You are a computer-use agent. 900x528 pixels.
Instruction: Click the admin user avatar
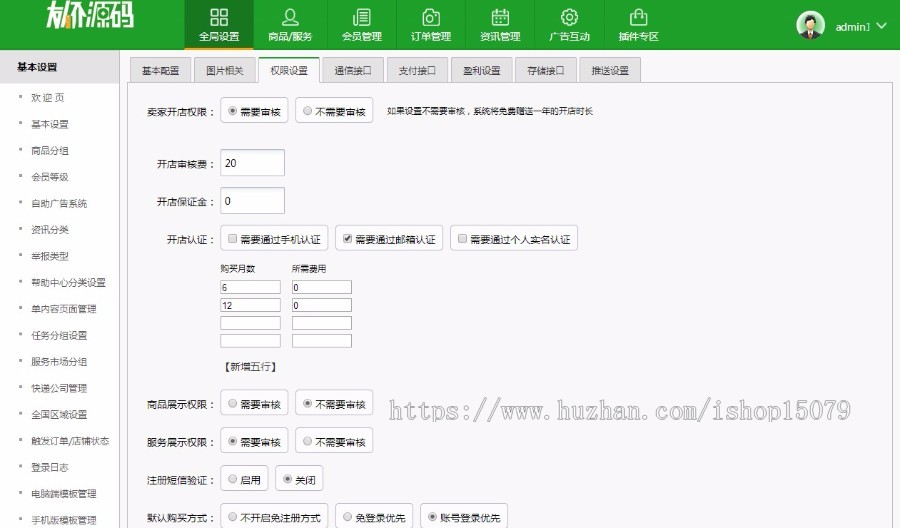[x=810, y=26]
